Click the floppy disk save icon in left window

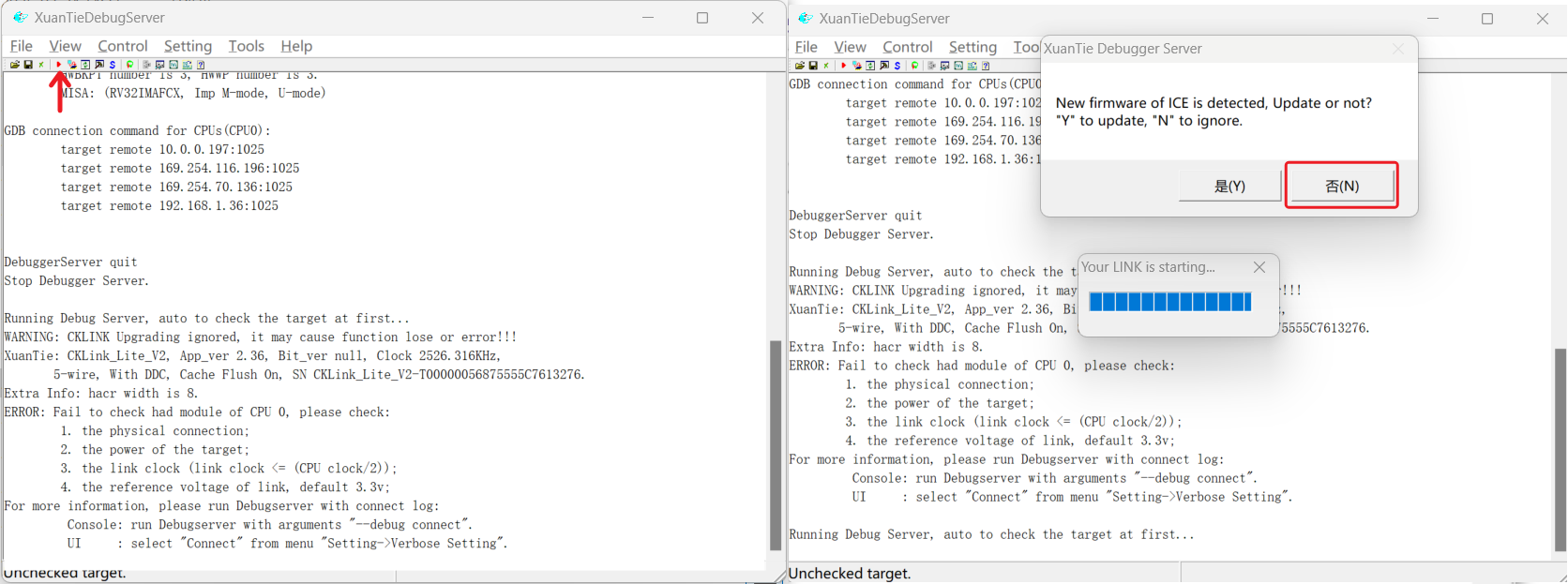(x=28, y=65)
